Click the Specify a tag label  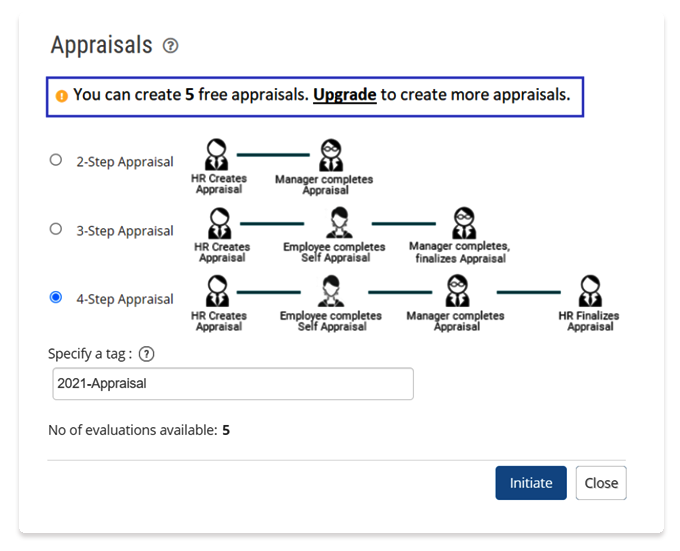pos(90,354)
